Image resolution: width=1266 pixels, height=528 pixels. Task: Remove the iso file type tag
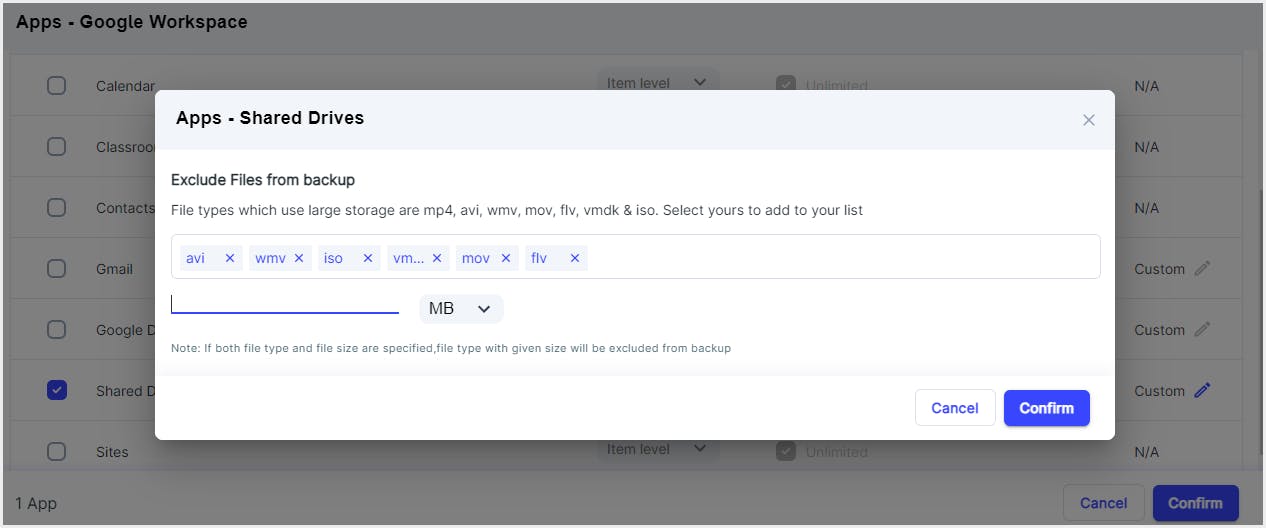coord(368,258)
